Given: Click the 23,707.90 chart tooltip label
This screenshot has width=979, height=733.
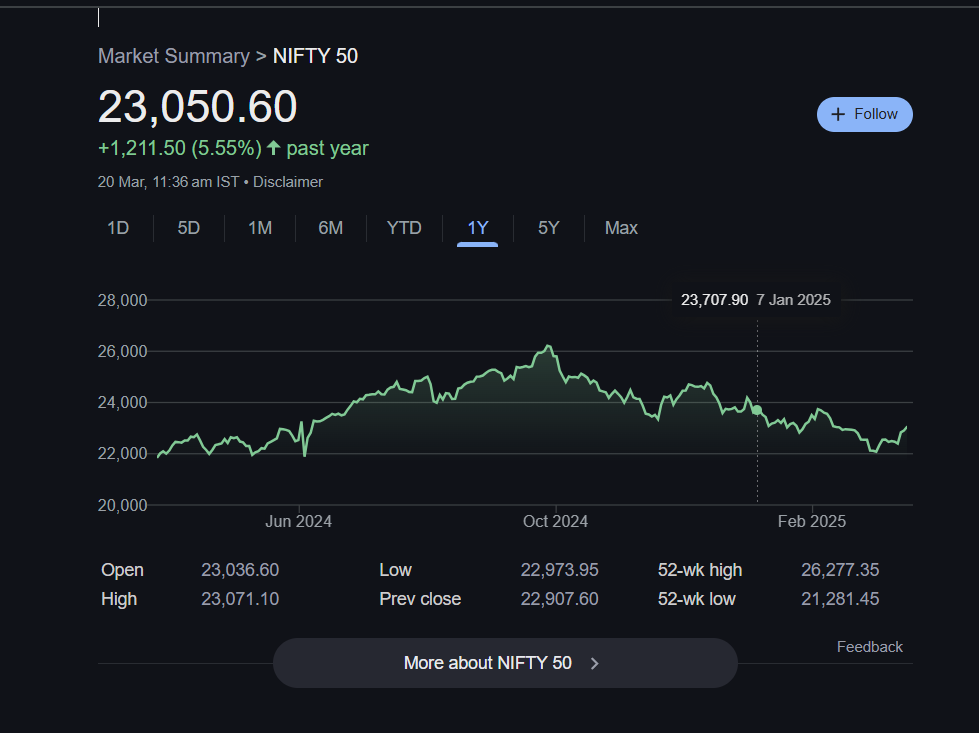Looking at the screenshot, I should click(x=714, y=300).
